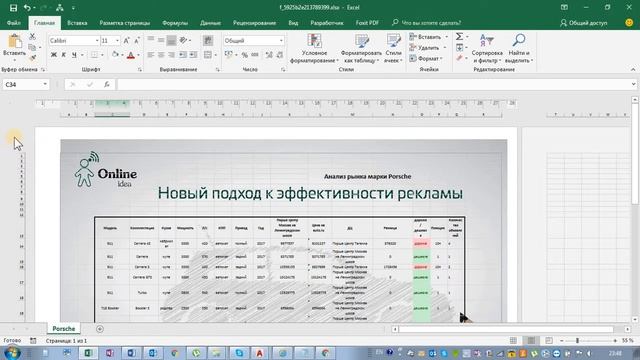Click the insert function fx icon

point(107,84)
